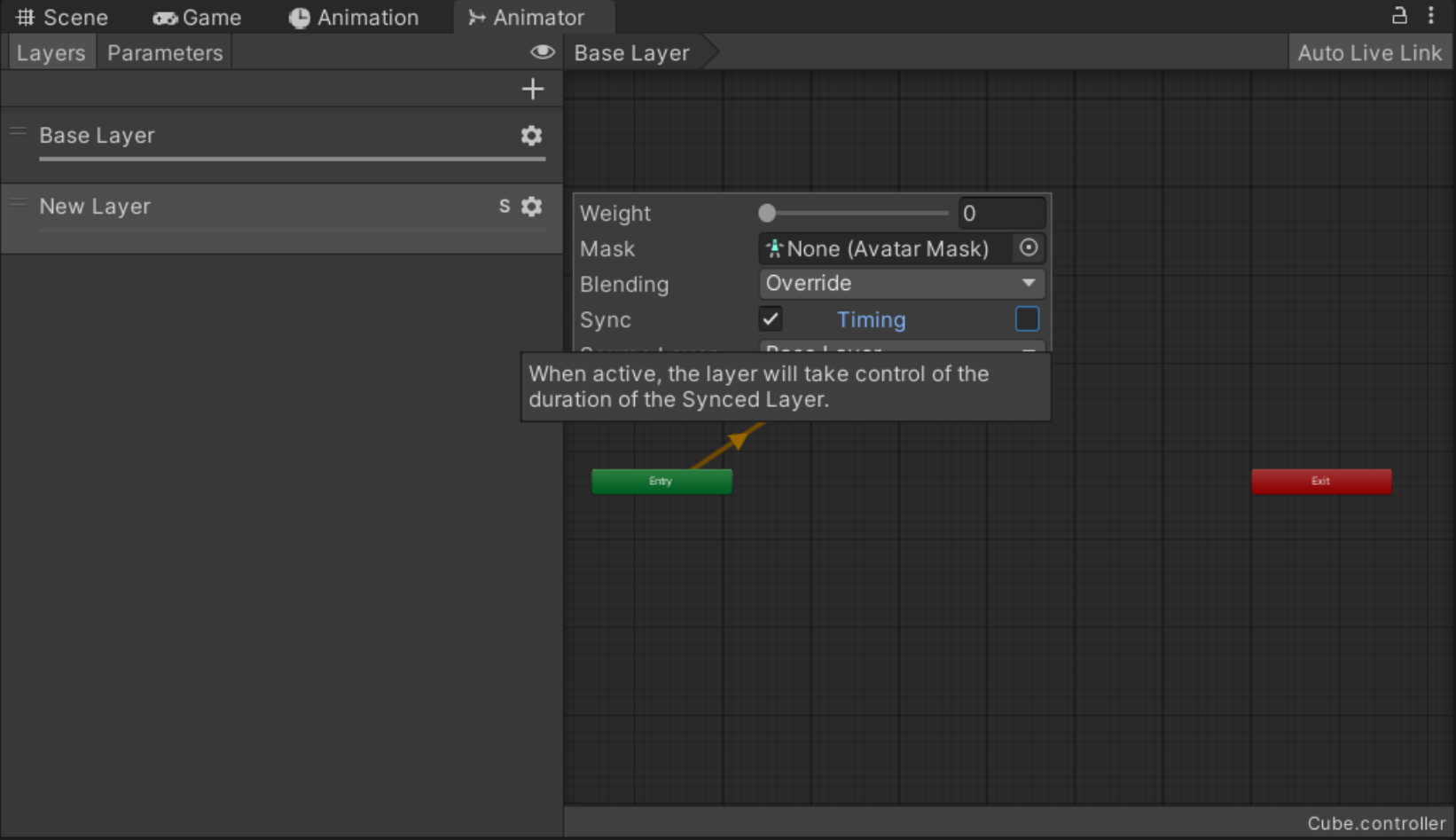This screenshot has width=1456, height=840.
Task: Open the Layers tab
Action: coord(51,53)
